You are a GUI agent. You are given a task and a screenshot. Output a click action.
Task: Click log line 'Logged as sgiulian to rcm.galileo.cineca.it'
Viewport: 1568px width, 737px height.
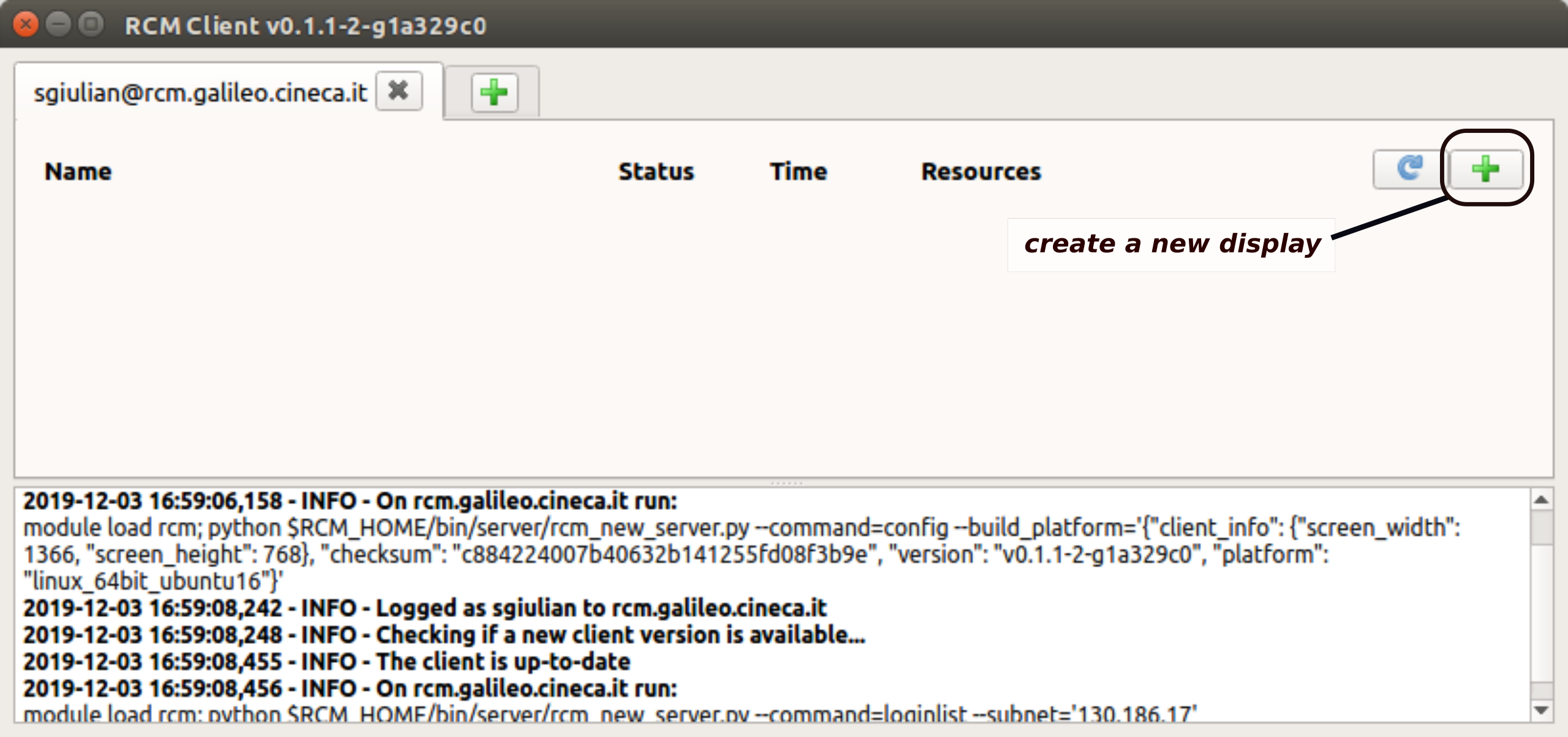point(425,608)
